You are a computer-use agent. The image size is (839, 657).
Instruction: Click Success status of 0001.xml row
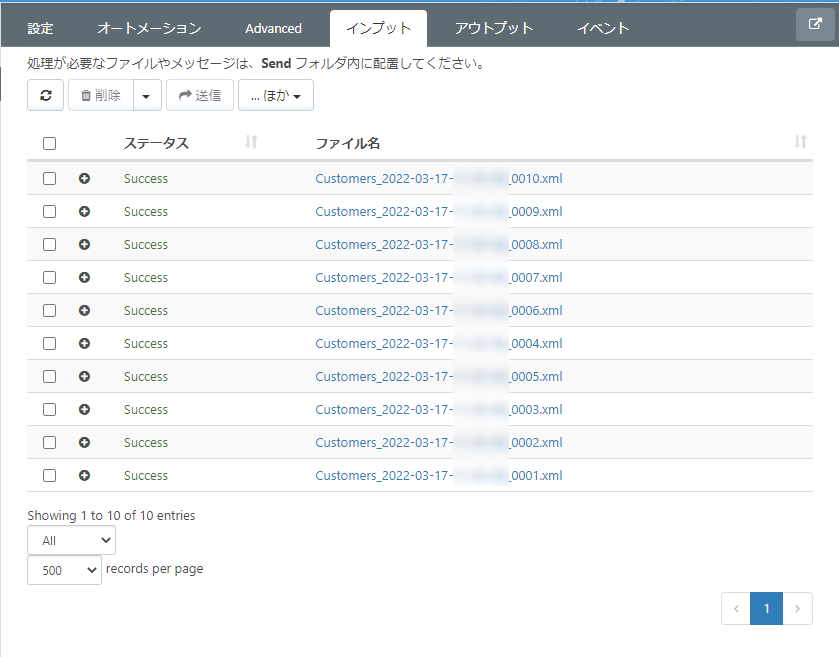tap(146, 476)
